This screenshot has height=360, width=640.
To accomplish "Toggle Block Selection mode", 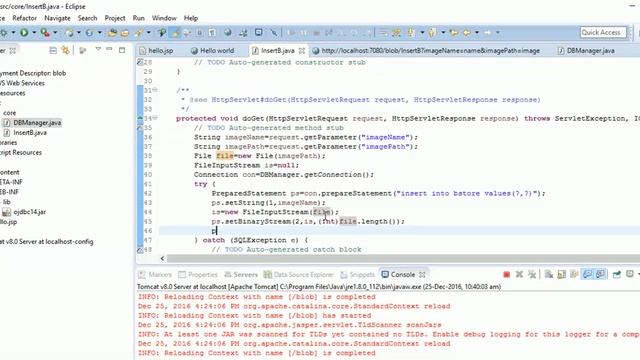I will (x=200, y=33).
